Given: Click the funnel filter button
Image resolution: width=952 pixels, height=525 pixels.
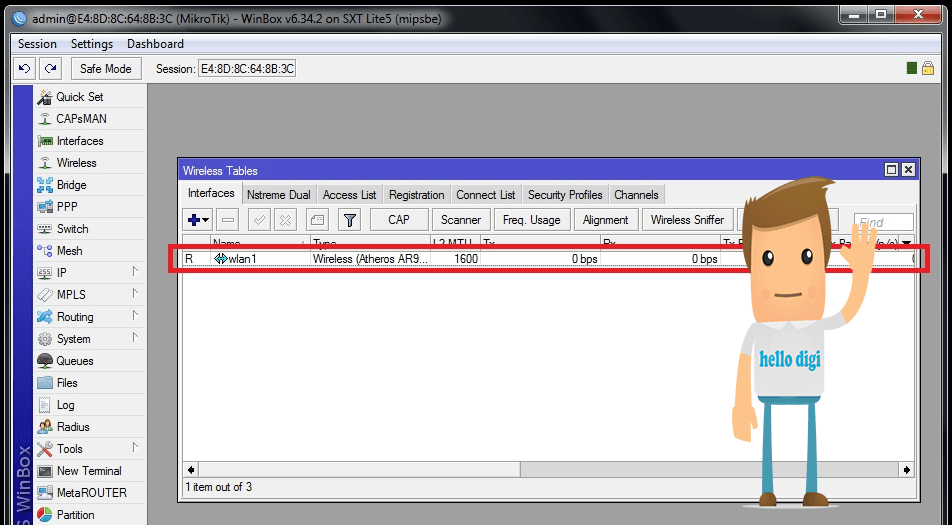Looking at the screenshot, I should coord(350,220).
